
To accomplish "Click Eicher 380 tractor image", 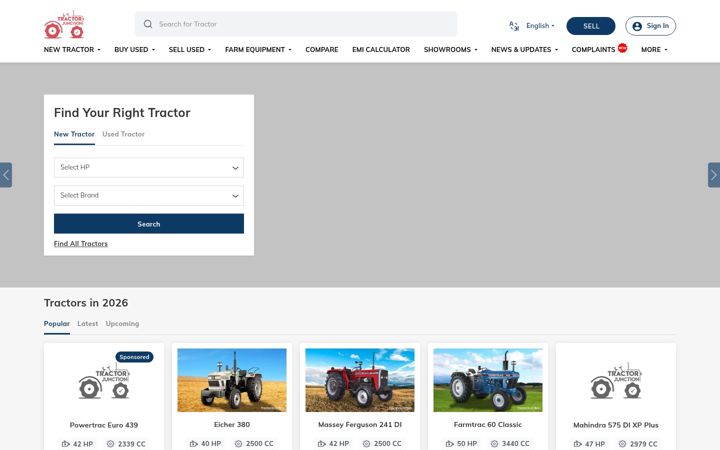I will point(232,380).
